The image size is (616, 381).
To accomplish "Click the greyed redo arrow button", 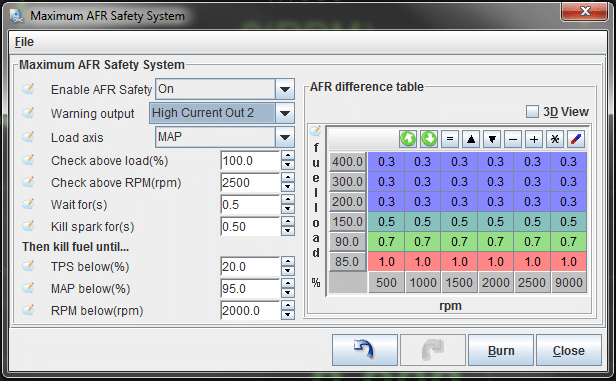I will pyautogui.click(x=433, y=350).
